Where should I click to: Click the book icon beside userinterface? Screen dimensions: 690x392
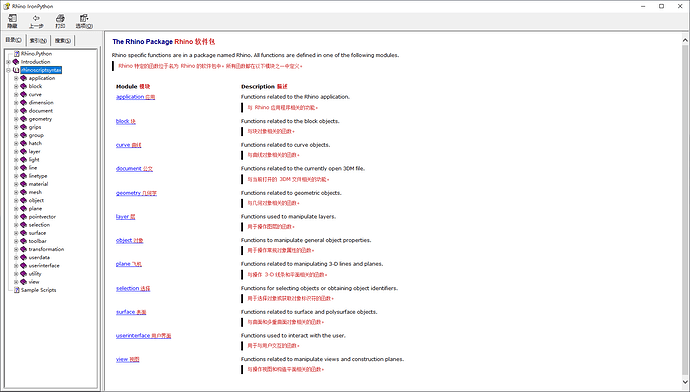pyautogui.click(x=24, y=265)
